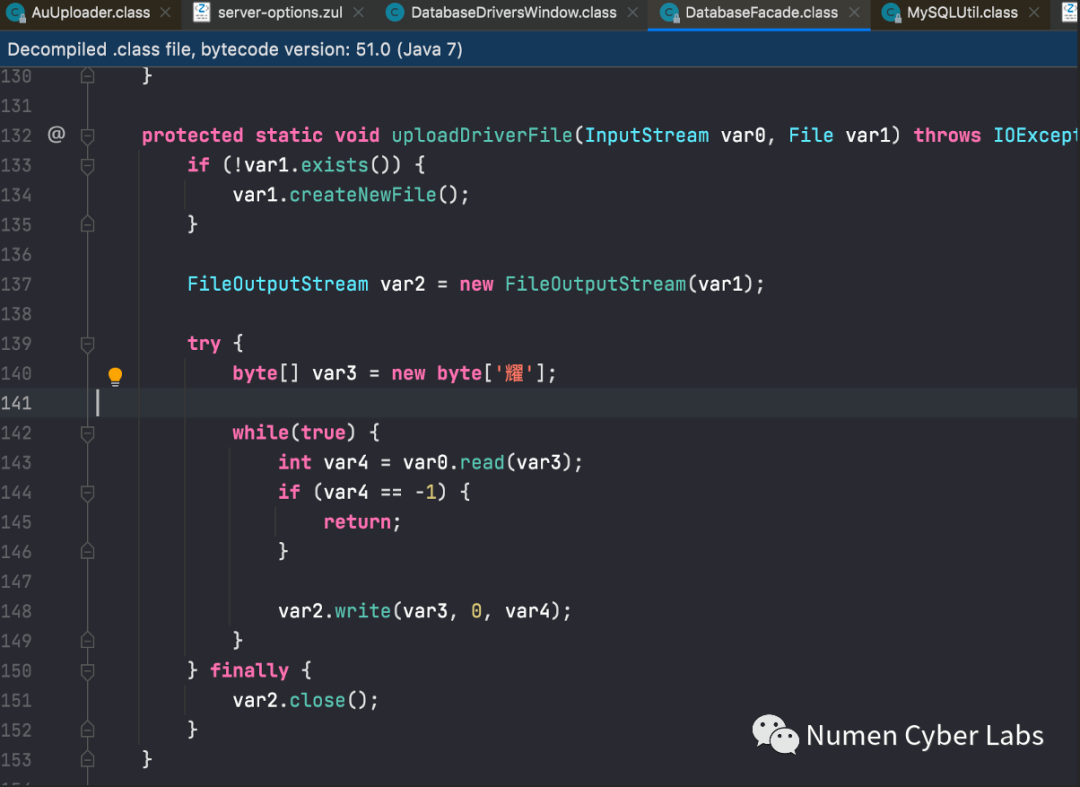Click the server-options.zul tab's file icon
This screenshot has height=787, width=1080.
[201, 13]
